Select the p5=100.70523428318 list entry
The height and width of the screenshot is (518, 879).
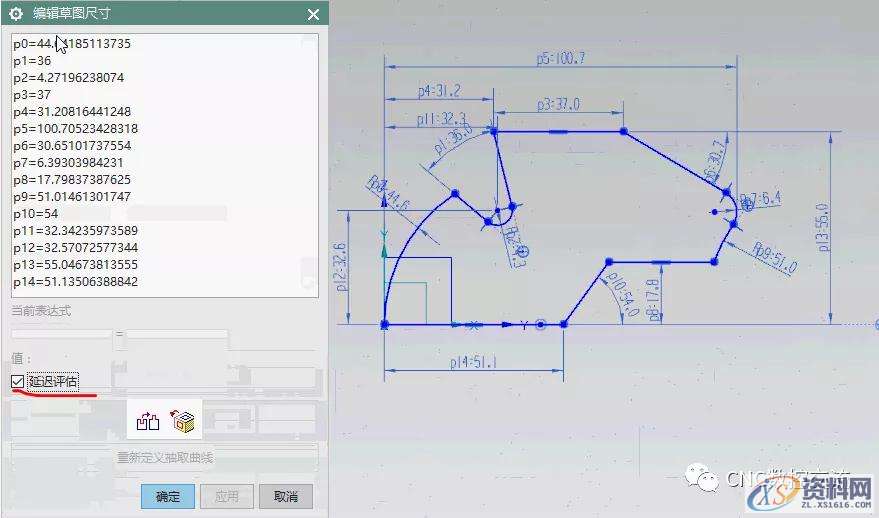pyautogui.click(x=75, y=129)
